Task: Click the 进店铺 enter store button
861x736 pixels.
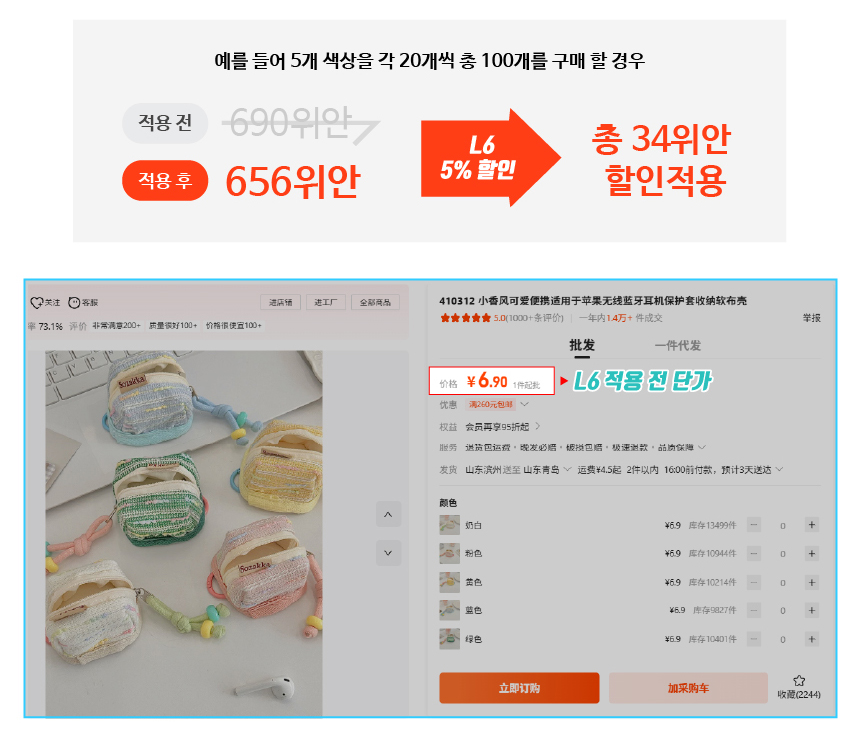Action: [x=281, y=303]
